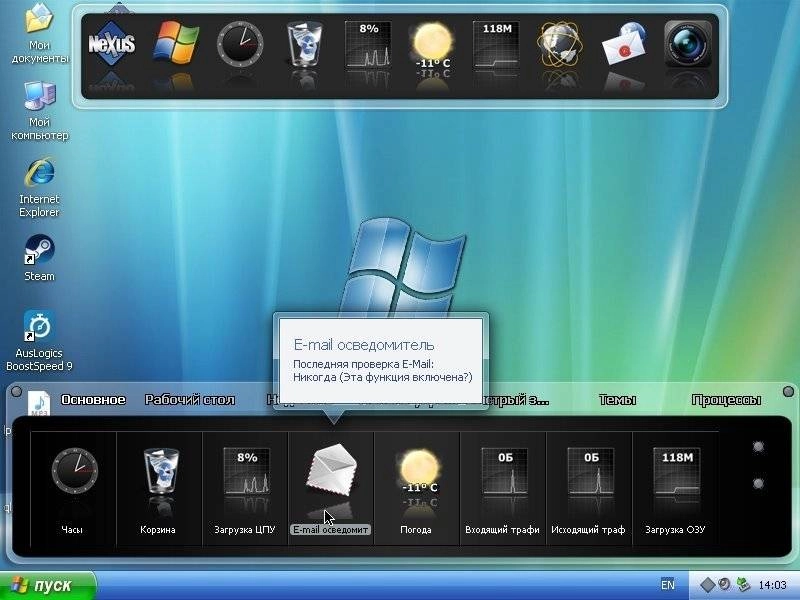The width and height of the screenshot is (800, 600).
Task: Click the network connection tray icon
Action: coord(743,585)
